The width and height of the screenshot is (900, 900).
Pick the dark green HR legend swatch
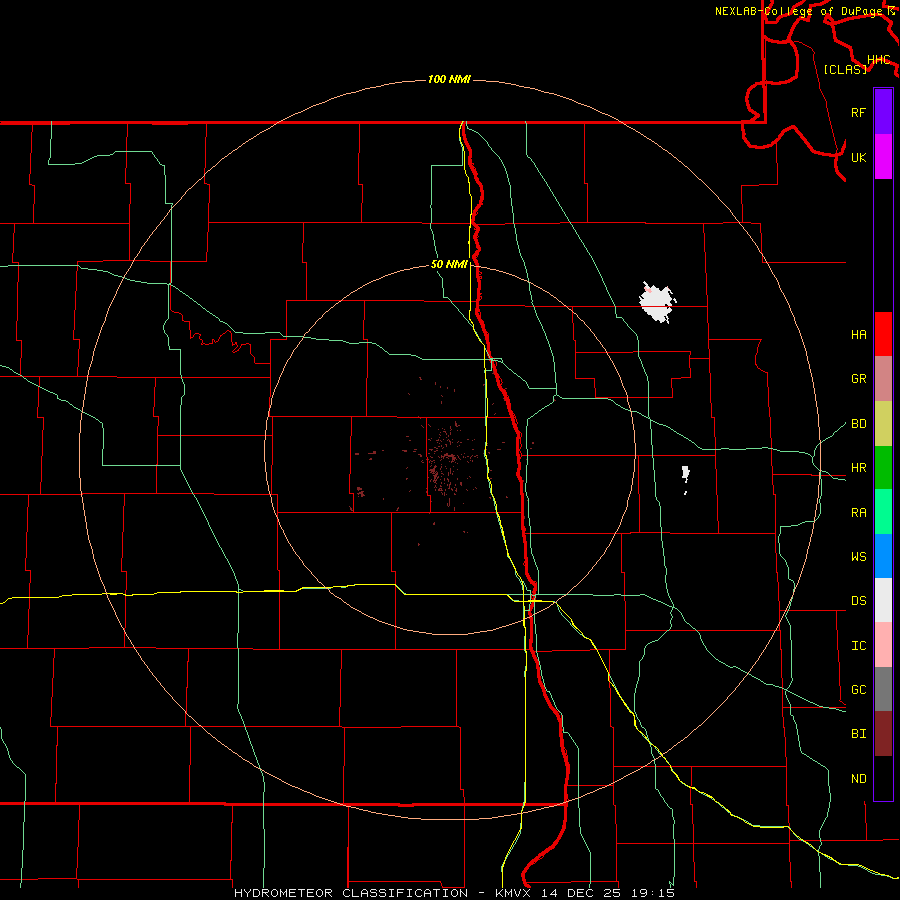coord(883,467)
